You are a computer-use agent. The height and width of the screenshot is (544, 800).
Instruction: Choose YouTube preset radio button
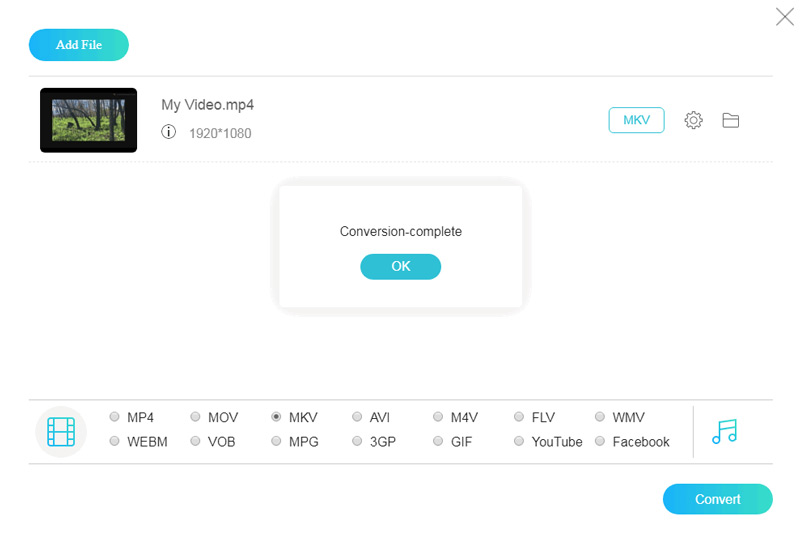coord(519,441)
